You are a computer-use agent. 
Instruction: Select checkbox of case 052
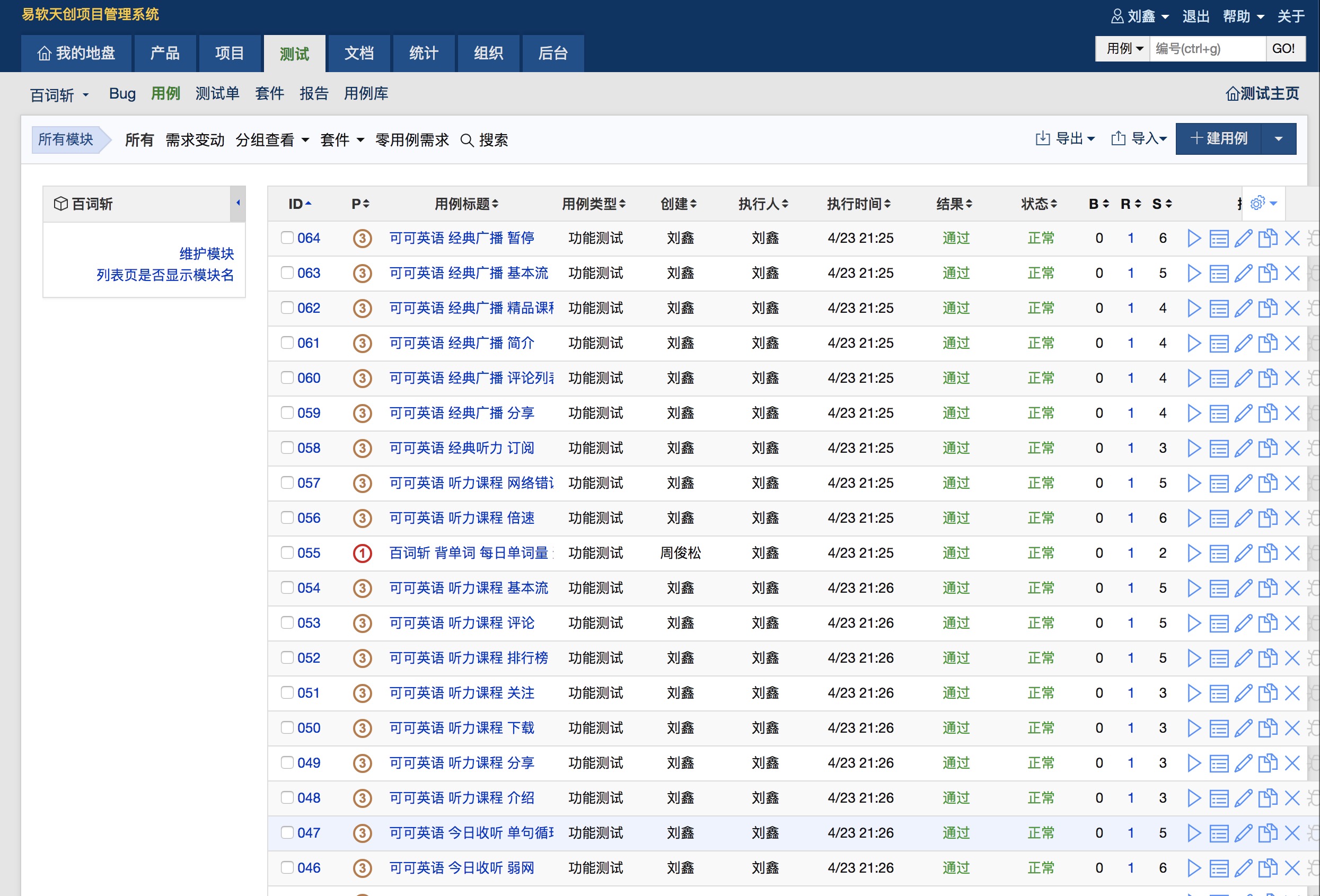click(287, 657)
